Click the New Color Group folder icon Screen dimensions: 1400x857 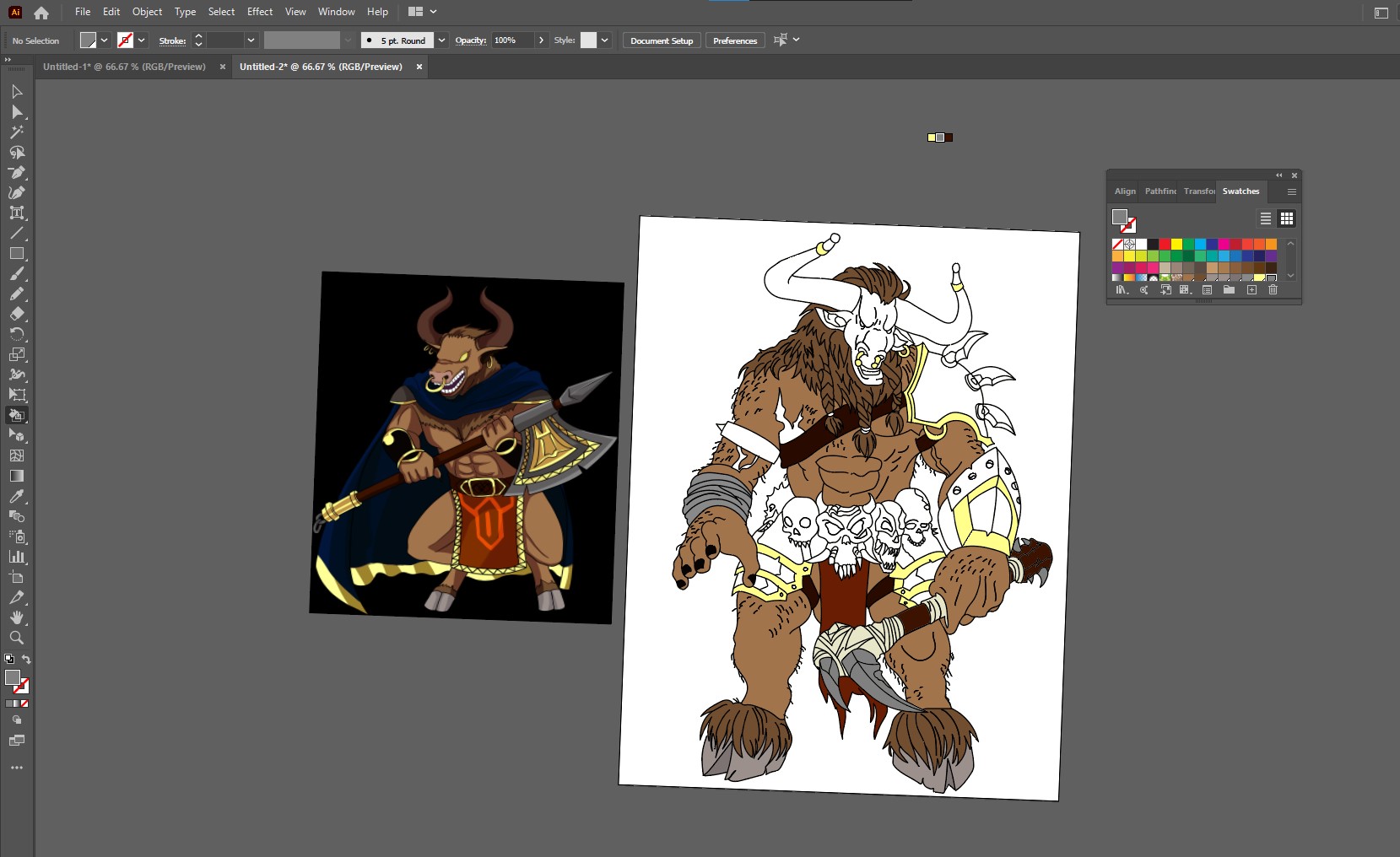tap(1229, 289)
